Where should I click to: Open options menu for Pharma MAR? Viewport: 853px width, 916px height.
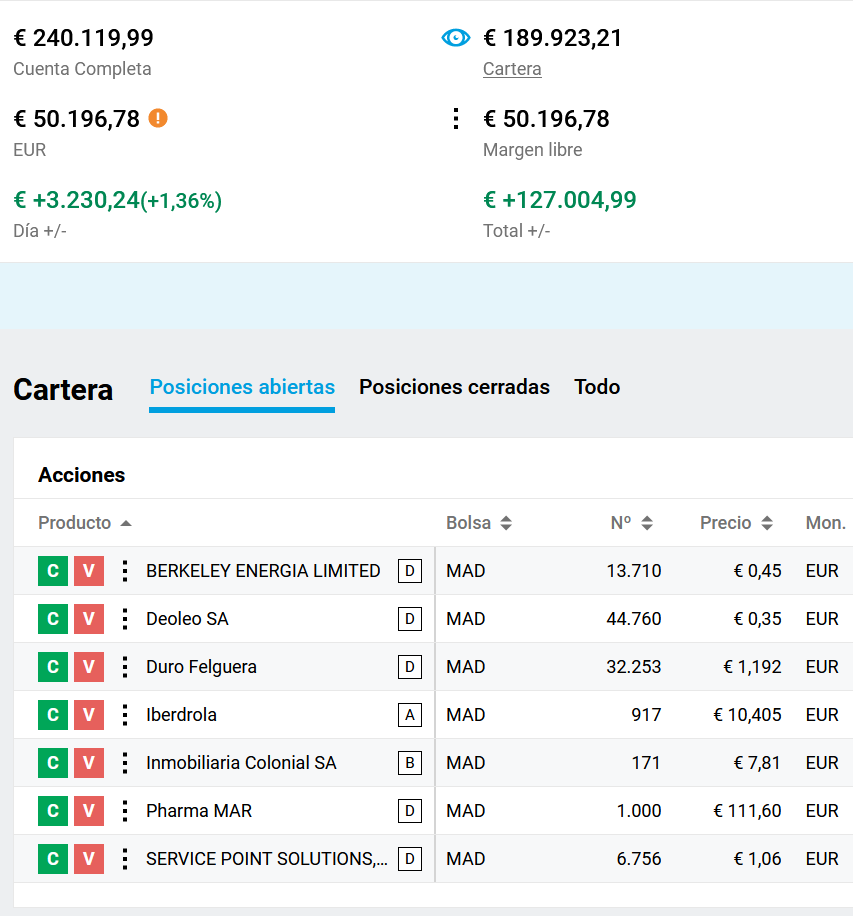pos(124,810)
